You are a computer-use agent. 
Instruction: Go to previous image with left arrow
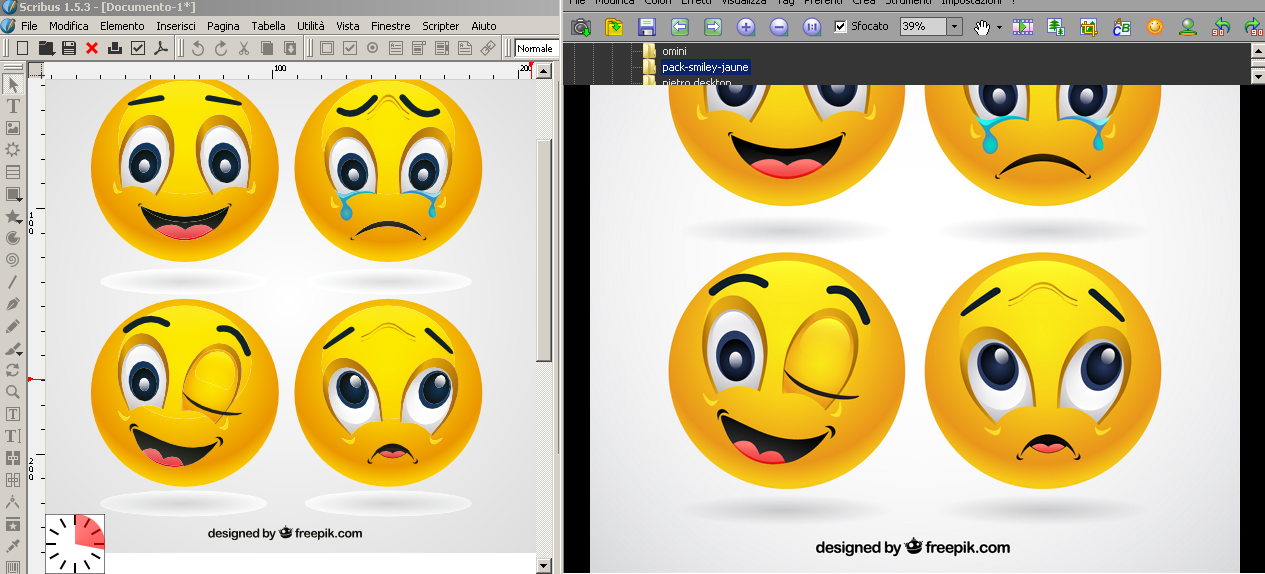click(679, 27)
